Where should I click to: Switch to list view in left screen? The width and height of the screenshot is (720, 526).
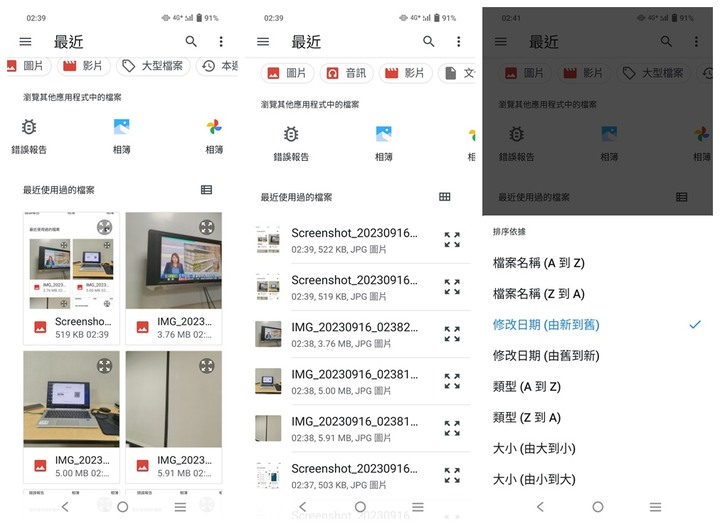point(206,190)
